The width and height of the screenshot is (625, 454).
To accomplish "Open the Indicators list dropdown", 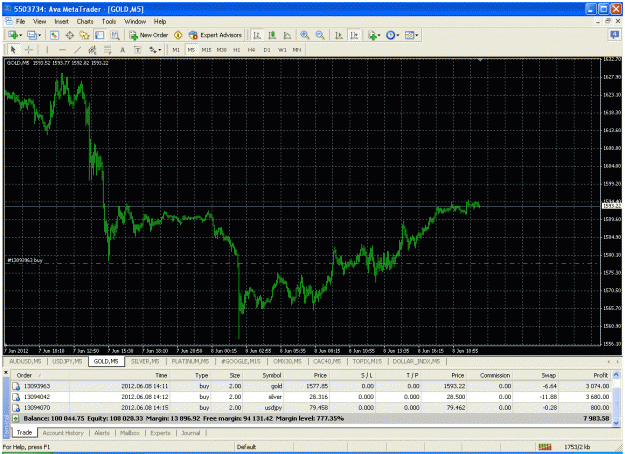I will (x=373, y=35).
